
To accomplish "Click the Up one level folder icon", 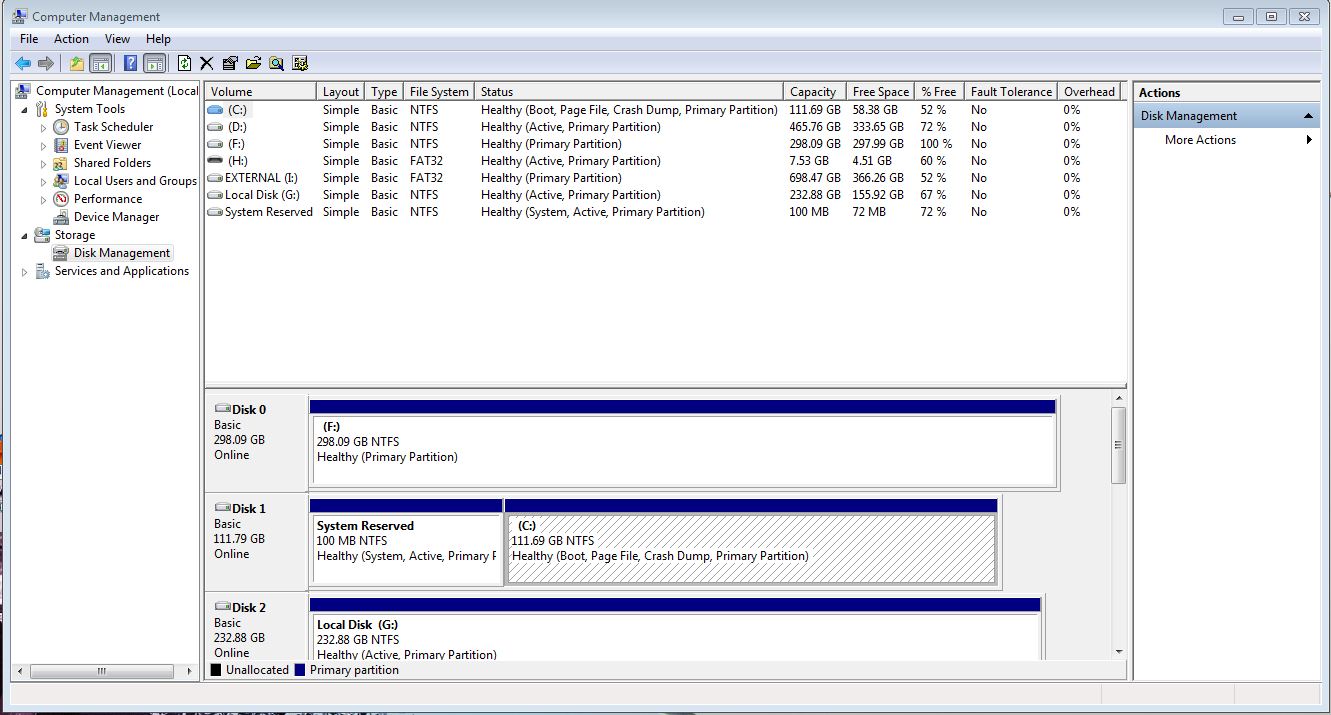I will [x=77, y=63].
